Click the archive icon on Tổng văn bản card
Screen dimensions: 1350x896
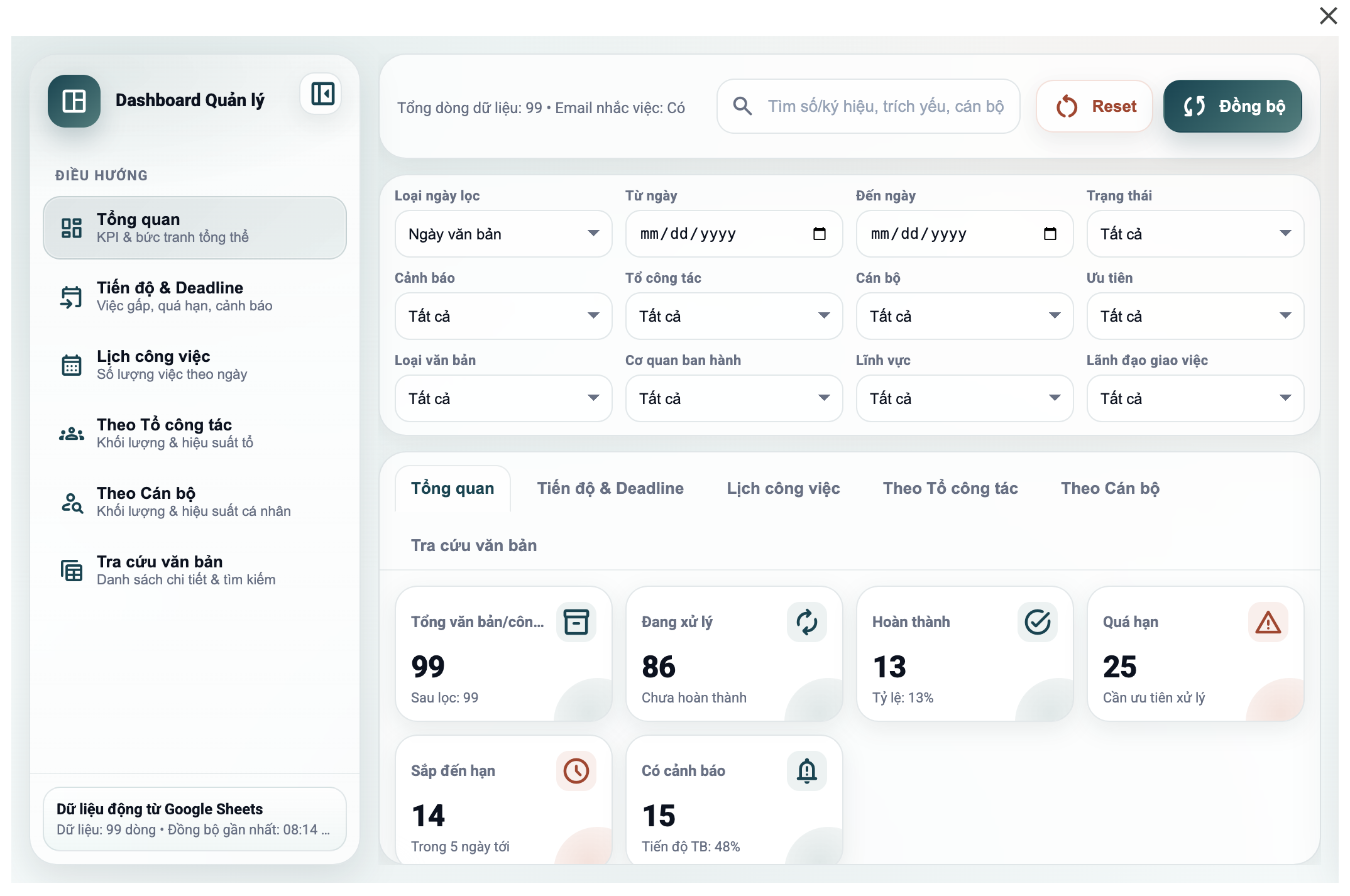point(576,621)
